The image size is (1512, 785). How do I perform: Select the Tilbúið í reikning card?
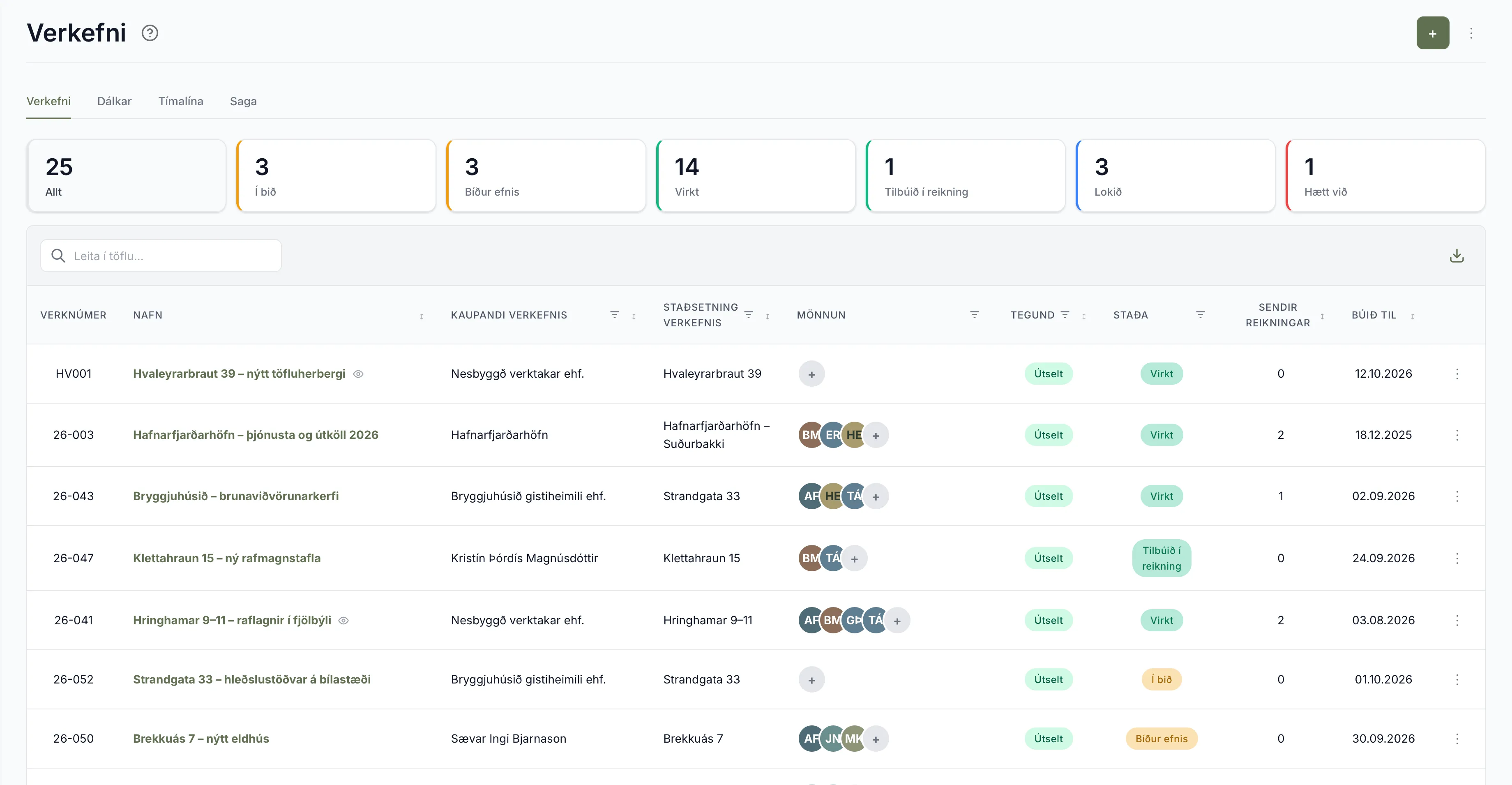tap(966, 175)
